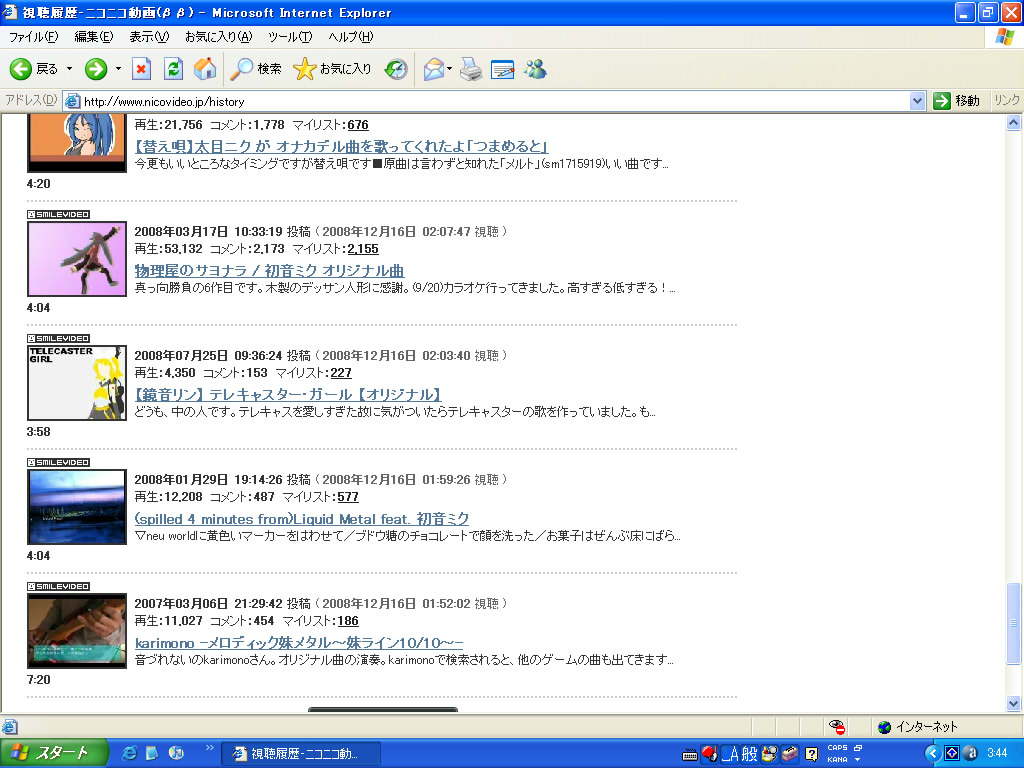Click the スタート Start button
Viewport: 1024px width, 768px height.
pyautogui.click(x=54, y=754)
